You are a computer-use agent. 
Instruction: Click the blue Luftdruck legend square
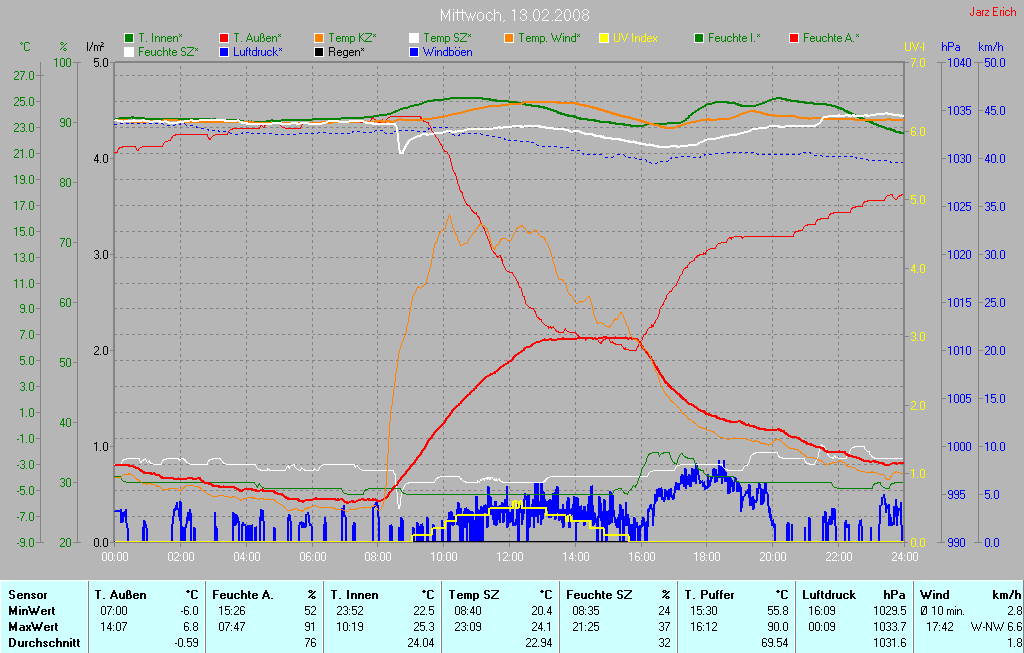223,51
